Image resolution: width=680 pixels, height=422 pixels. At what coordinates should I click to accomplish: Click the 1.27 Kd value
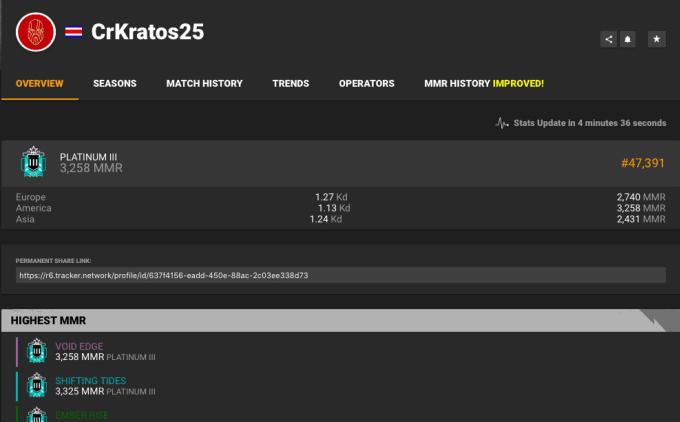(x=331, y=197)
